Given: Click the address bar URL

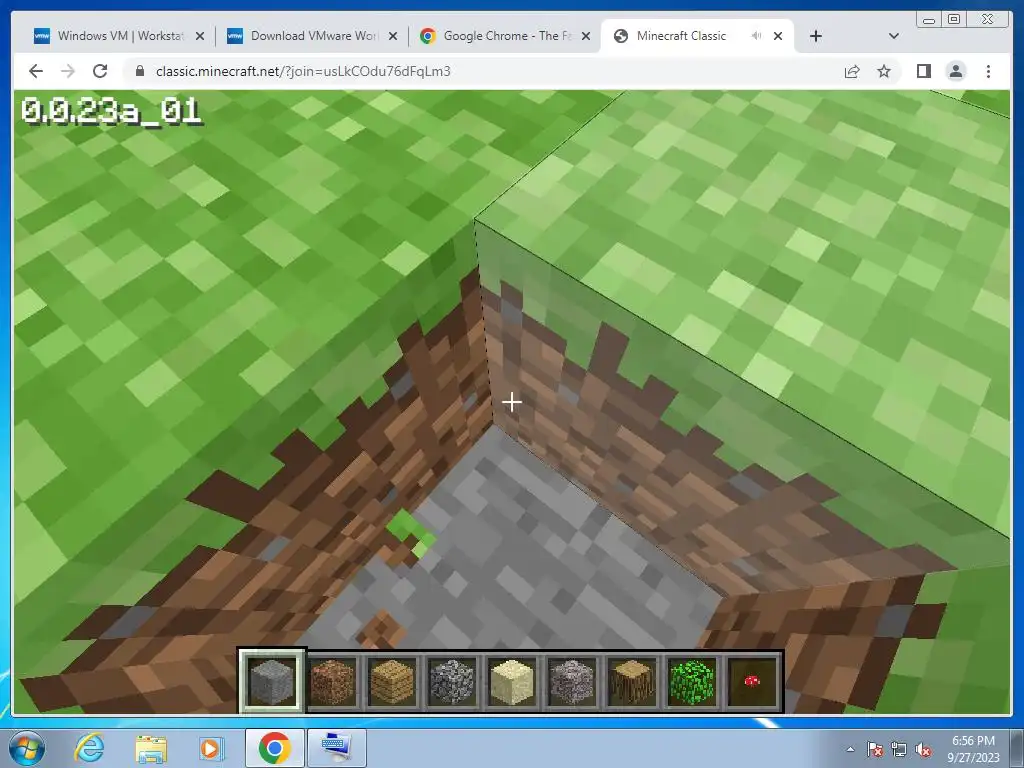Looking at the screenshot, I should coord(303,71).
